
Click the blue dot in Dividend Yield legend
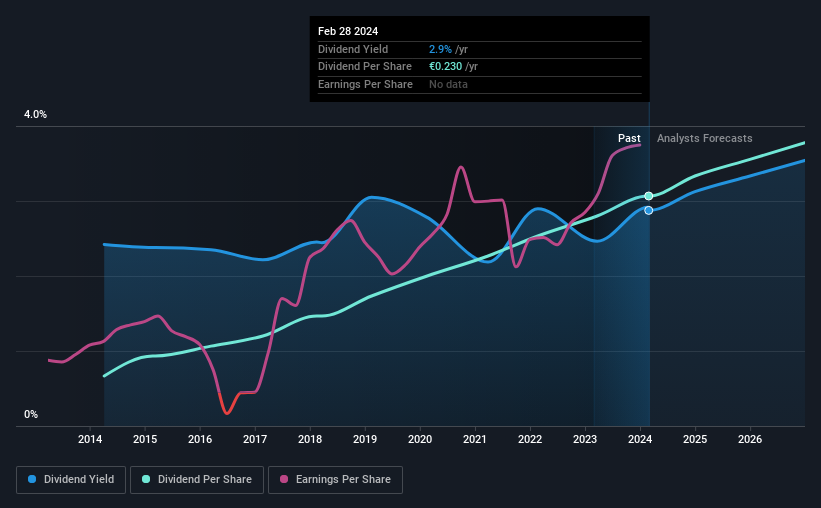pyautogui.click(x=32, y=479)
